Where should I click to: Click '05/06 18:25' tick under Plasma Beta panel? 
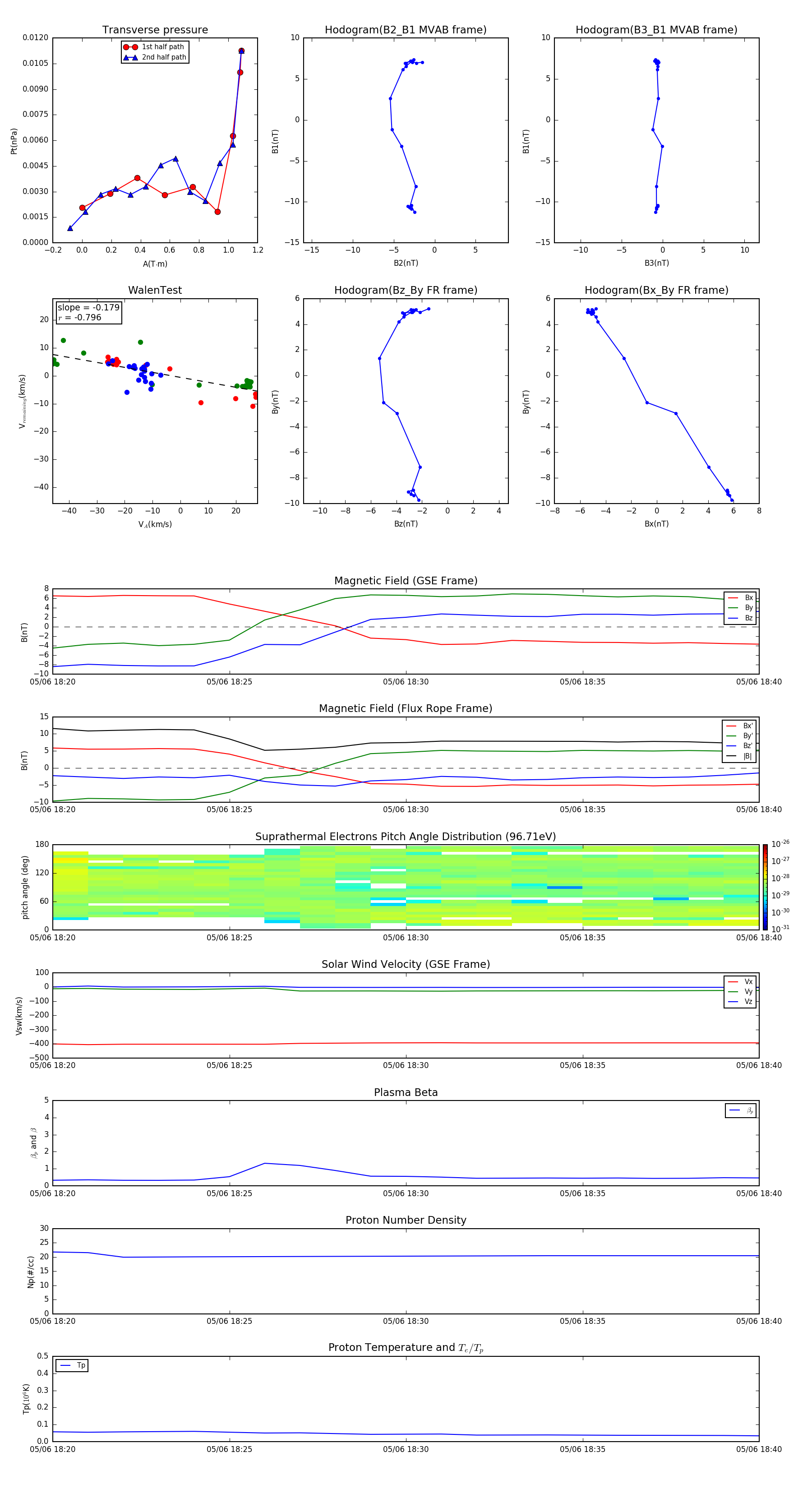pos(230,1193)
